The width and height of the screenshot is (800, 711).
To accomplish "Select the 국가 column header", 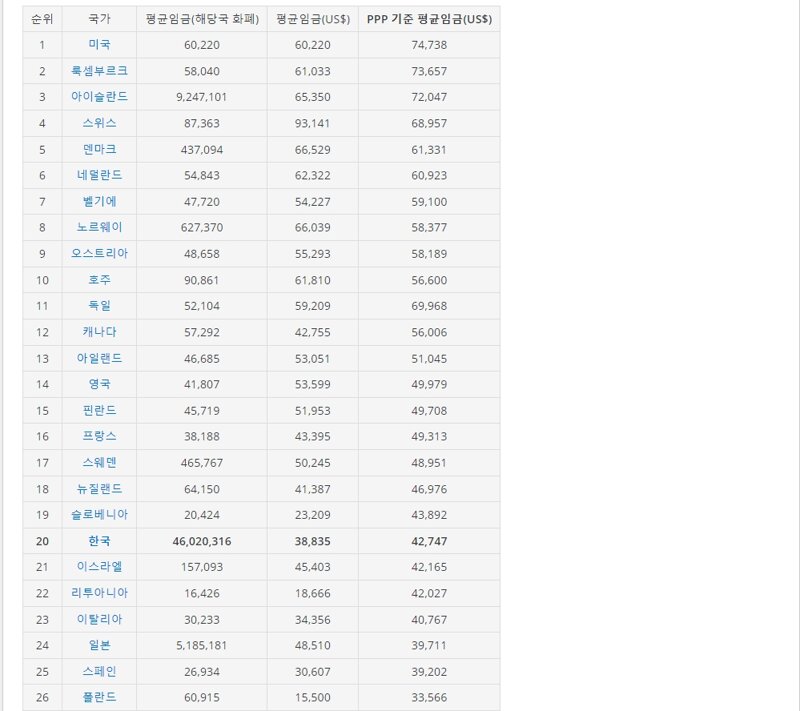I will point(99,19).
